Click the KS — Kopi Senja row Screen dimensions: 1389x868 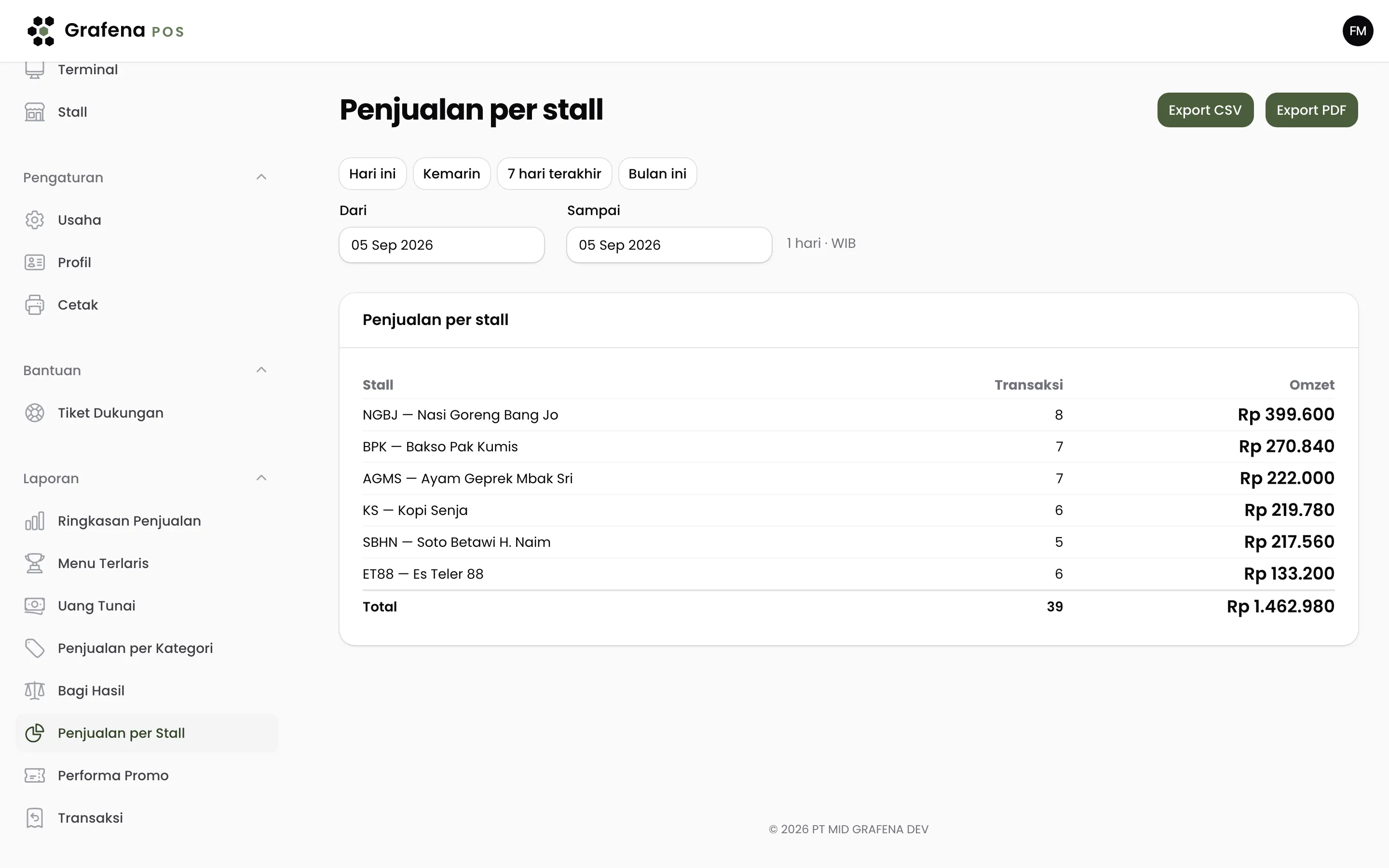pyautogui.click(x=848, y=510)
